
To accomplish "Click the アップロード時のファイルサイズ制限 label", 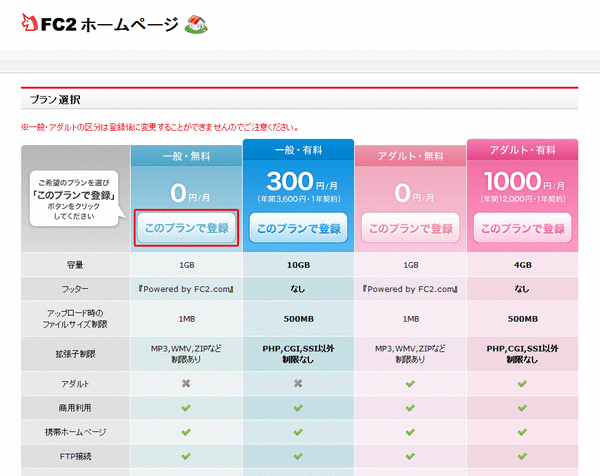I will pyautogui.click(x=75, y=319).
